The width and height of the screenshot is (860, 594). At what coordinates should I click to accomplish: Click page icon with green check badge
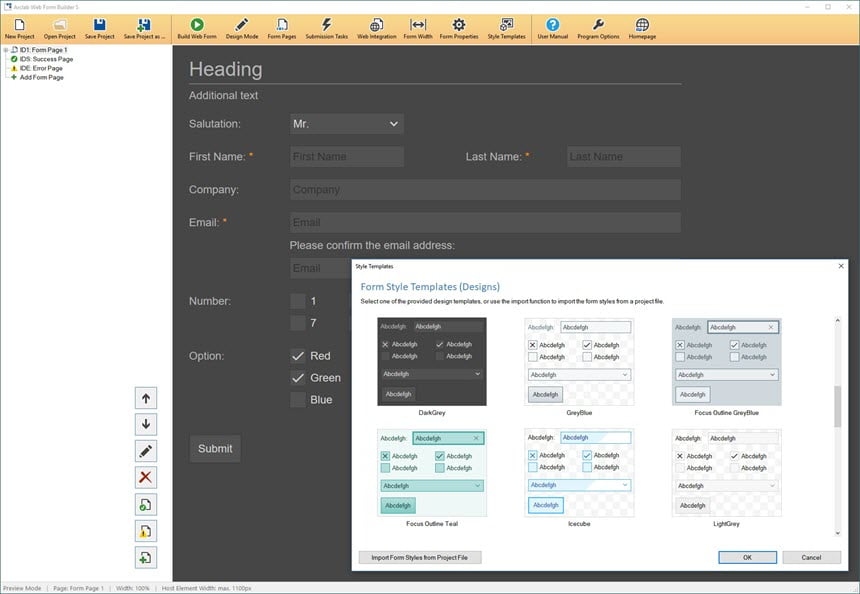click(x=146, y=505)
